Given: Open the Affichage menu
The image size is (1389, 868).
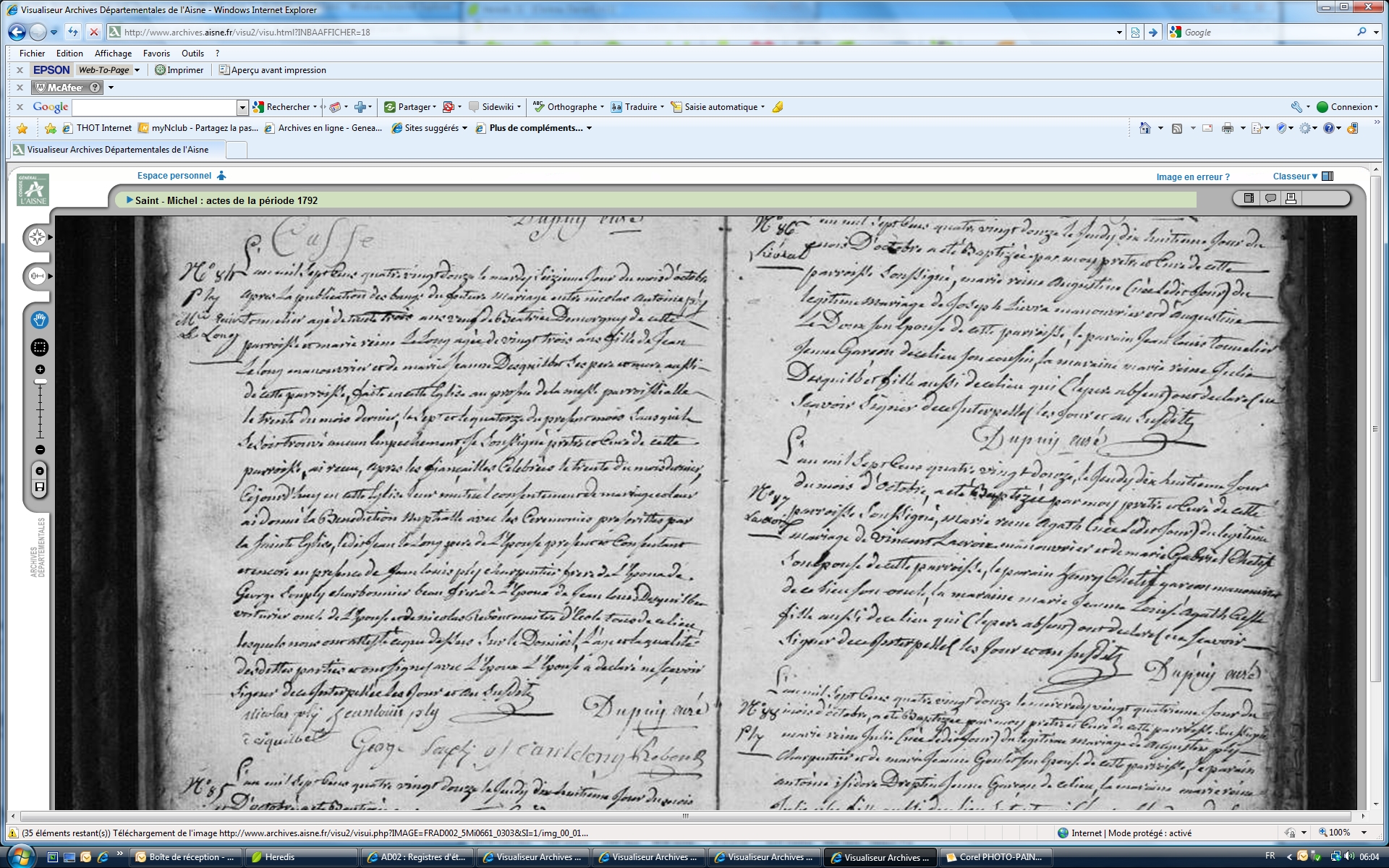Looking at the screenshot, I should point(113,54).
